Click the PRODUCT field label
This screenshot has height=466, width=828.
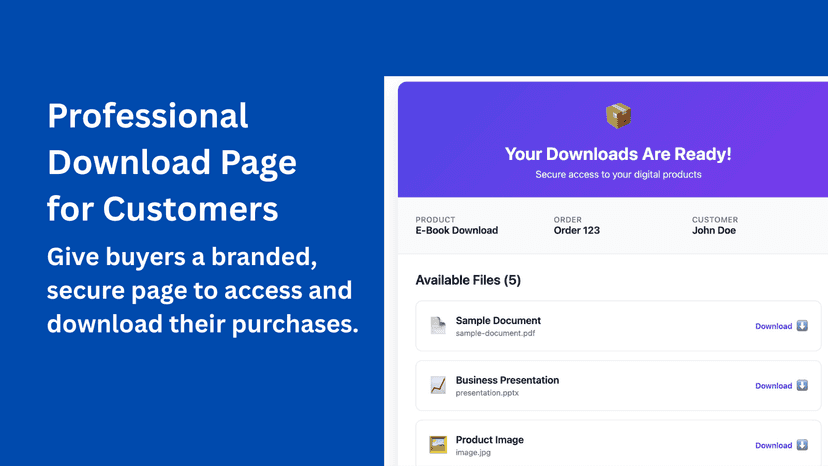pyautogui.click(x=435, y=219)
